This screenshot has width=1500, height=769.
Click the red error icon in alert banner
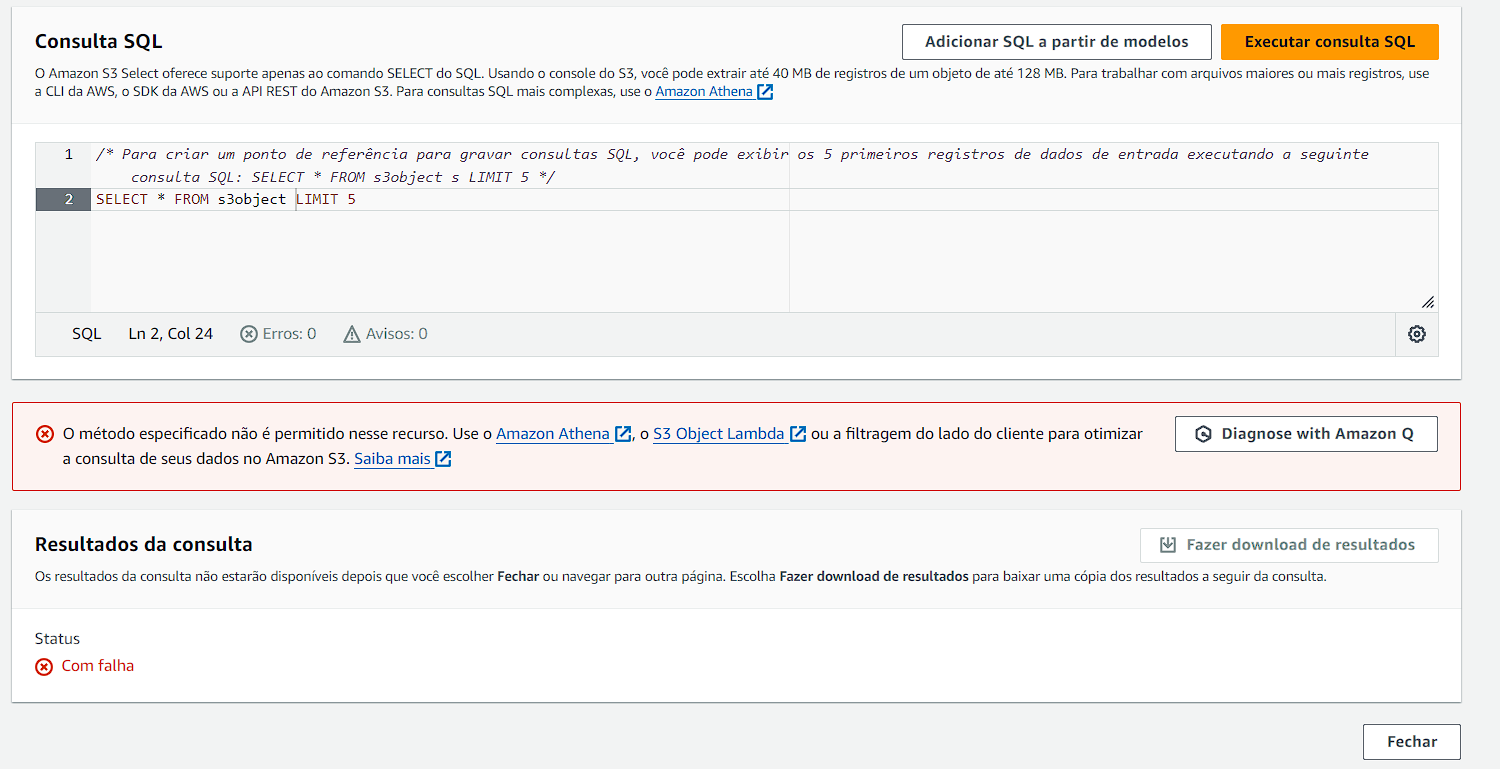tap(45, 434)
